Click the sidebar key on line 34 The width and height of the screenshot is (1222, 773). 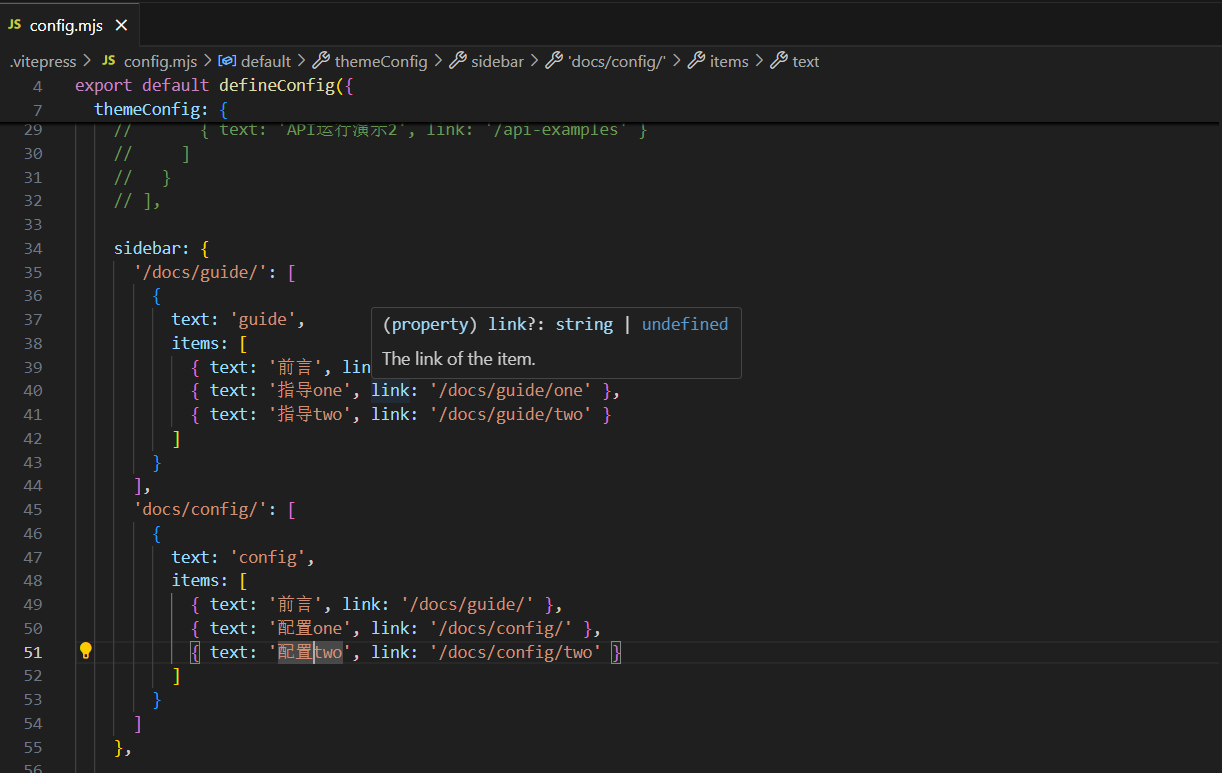(x=147, y=248)
